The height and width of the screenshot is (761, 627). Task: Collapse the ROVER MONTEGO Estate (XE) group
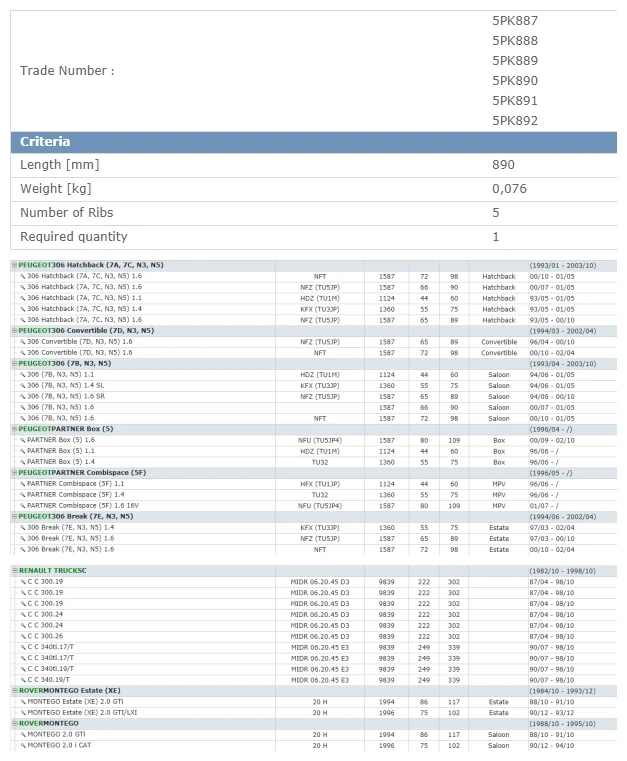coord(15,691)
